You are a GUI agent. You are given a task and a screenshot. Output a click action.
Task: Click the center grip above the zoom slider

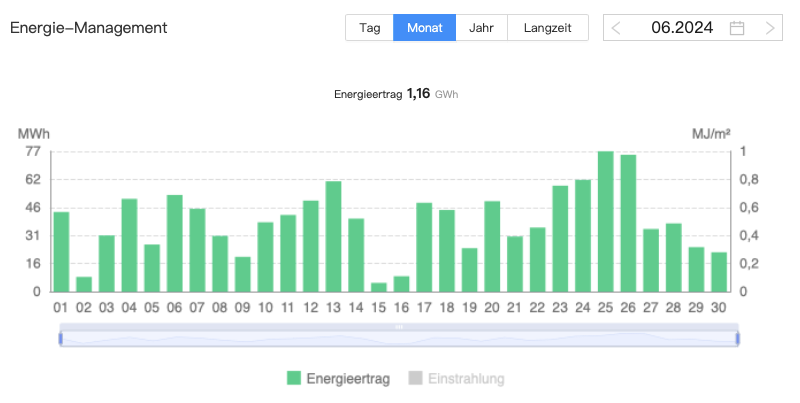pos(399,327)
